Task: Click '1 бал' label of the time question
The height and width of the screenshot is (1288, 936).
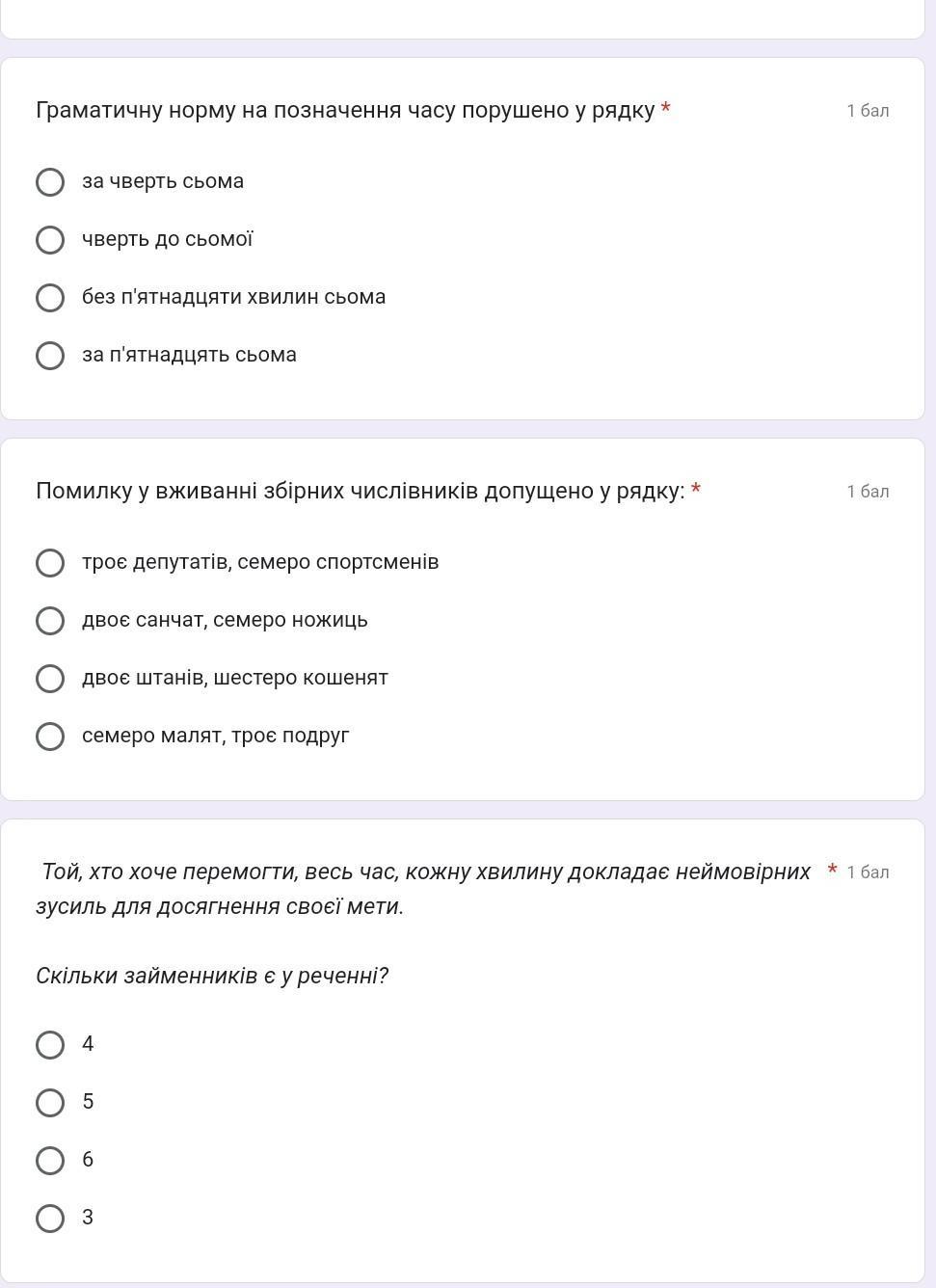Action: point(868,111)
